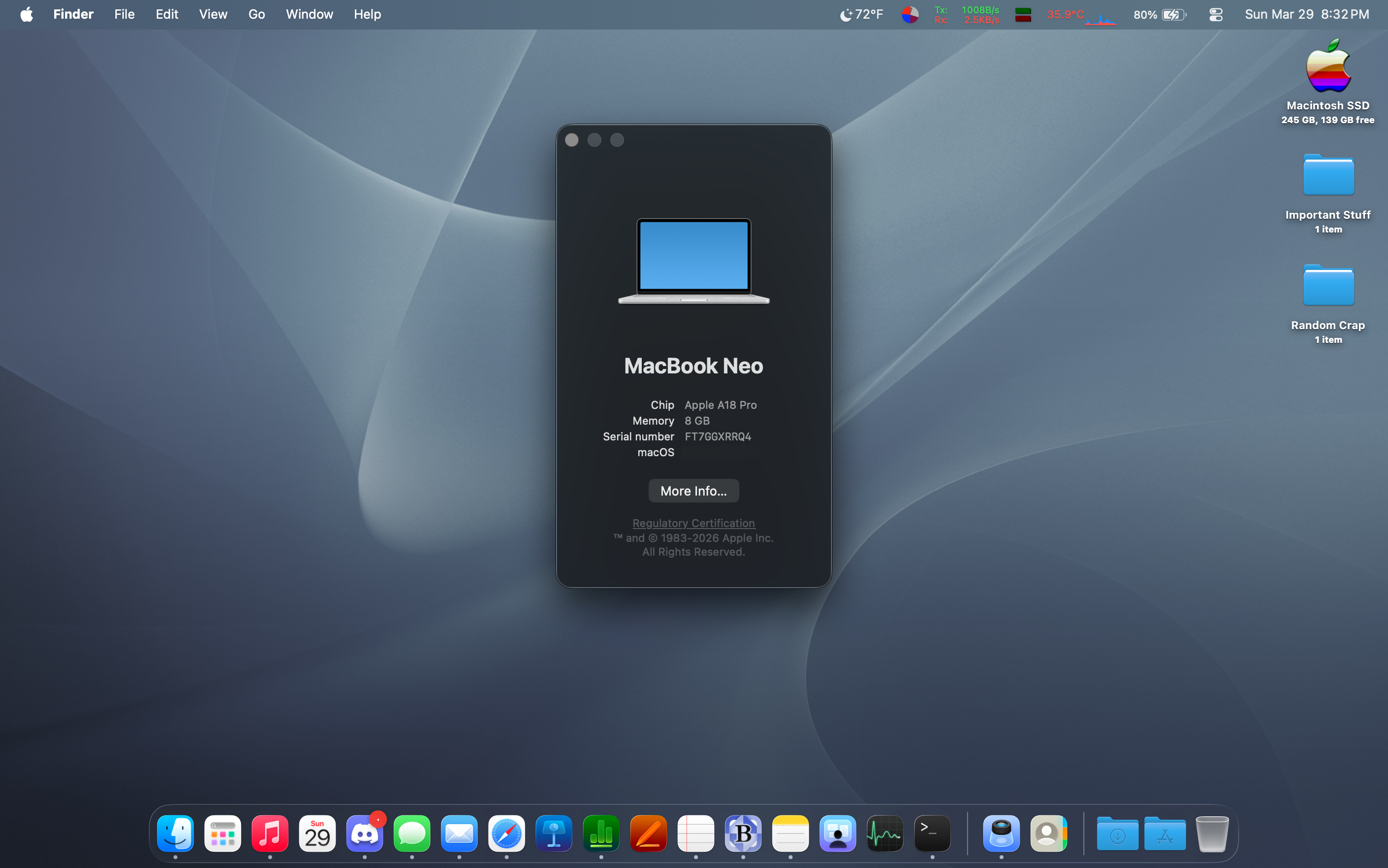
Task: Open Discord from the Dock
Action: click(365, 834)
